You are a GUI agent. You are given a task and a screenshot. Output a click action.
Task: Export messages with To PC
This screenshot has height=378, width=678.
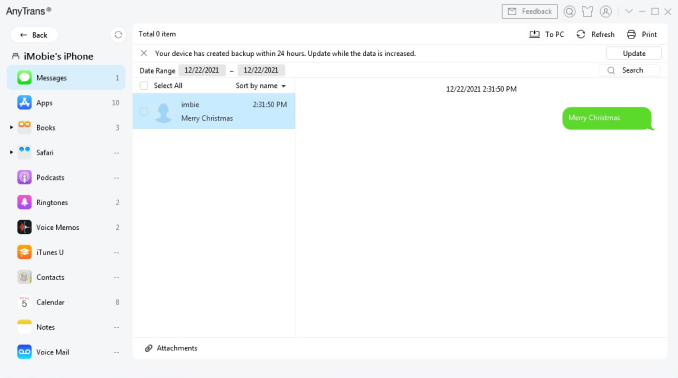click(x=547, y=34)
